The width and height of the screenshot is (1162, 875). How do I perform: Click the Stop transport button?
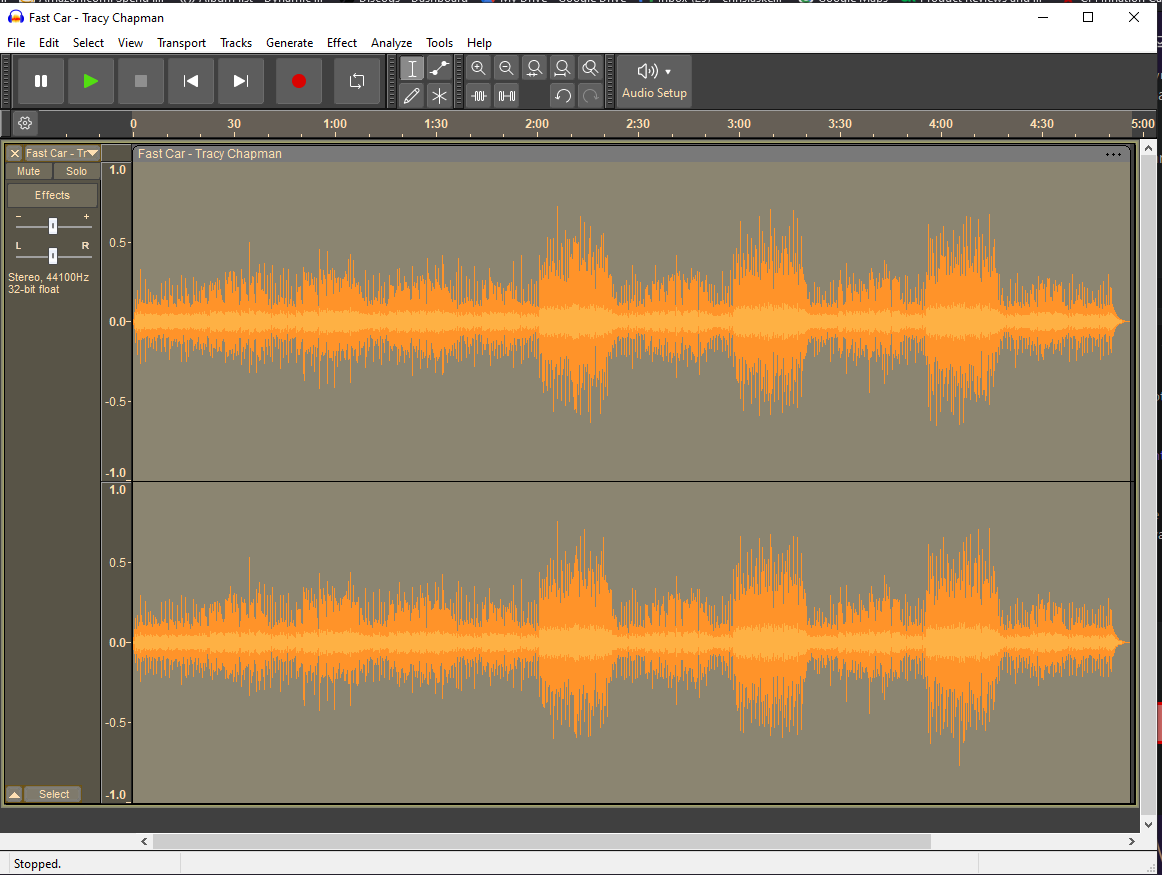click(x=141, y=81)
